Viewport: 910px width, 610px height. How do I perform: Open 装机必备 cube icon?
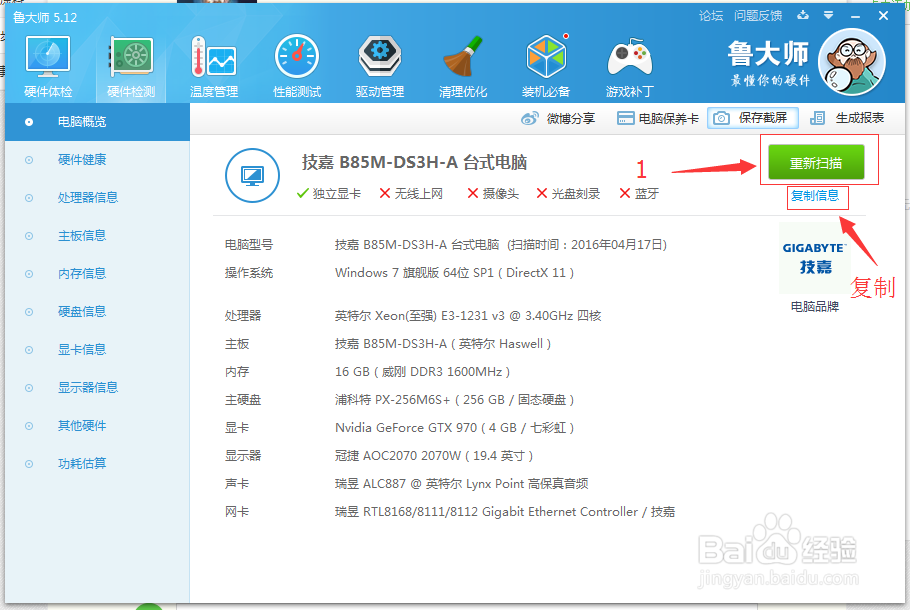(x=546, y=57)
